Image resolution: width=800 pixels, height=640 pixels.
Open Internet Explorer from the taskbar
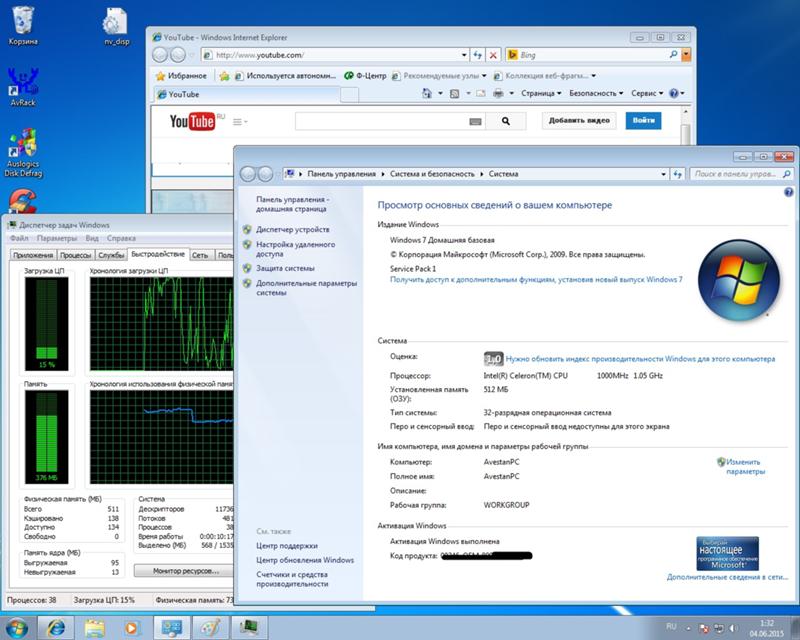point(56,628)
